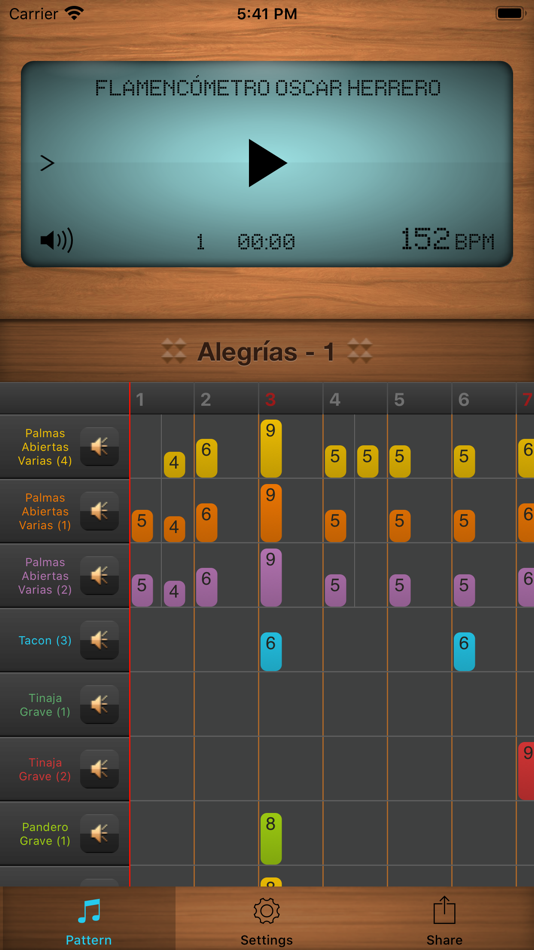Image resolution: width=534 pixels, height=950 pixels.
Task: Tap the FLAMENCÓMETRO OSCAR HERRERO title
Action: pos(267,88)
